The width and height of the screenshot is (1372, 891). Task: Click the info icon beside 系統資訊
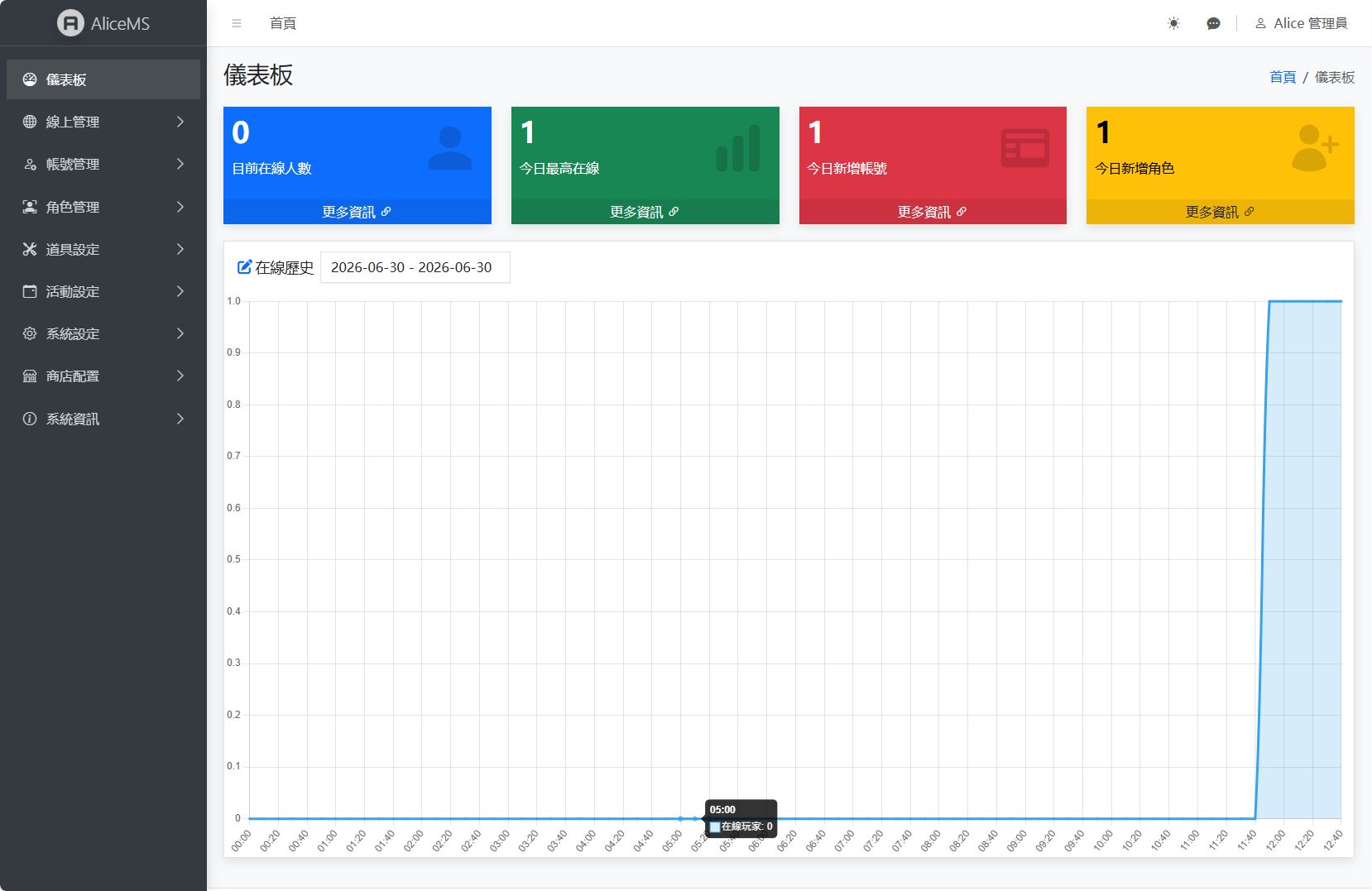pyautogui.click(x=30, y=419)
